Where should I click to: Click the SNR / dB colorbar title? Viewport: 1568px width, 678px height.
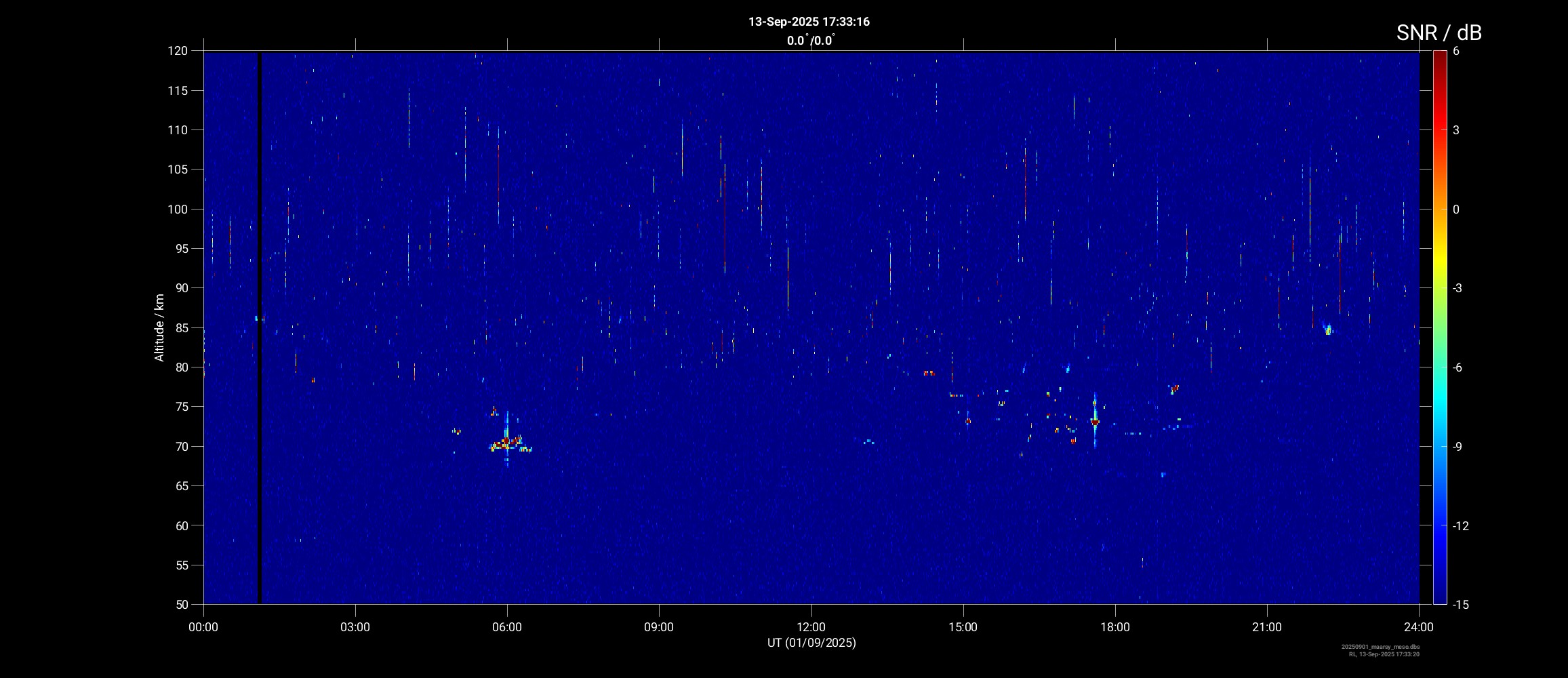click(x=1439, y=33)
